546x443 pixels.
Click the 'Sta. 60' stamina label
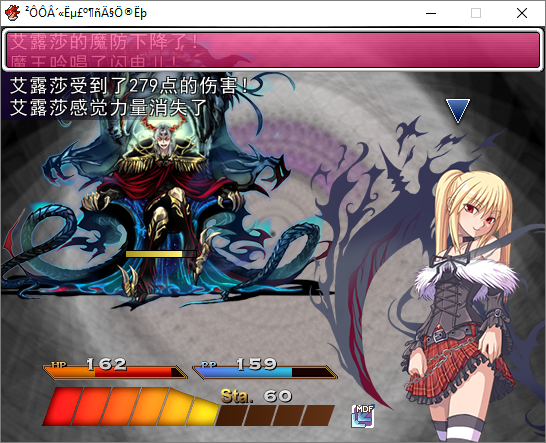click(256, 396)
